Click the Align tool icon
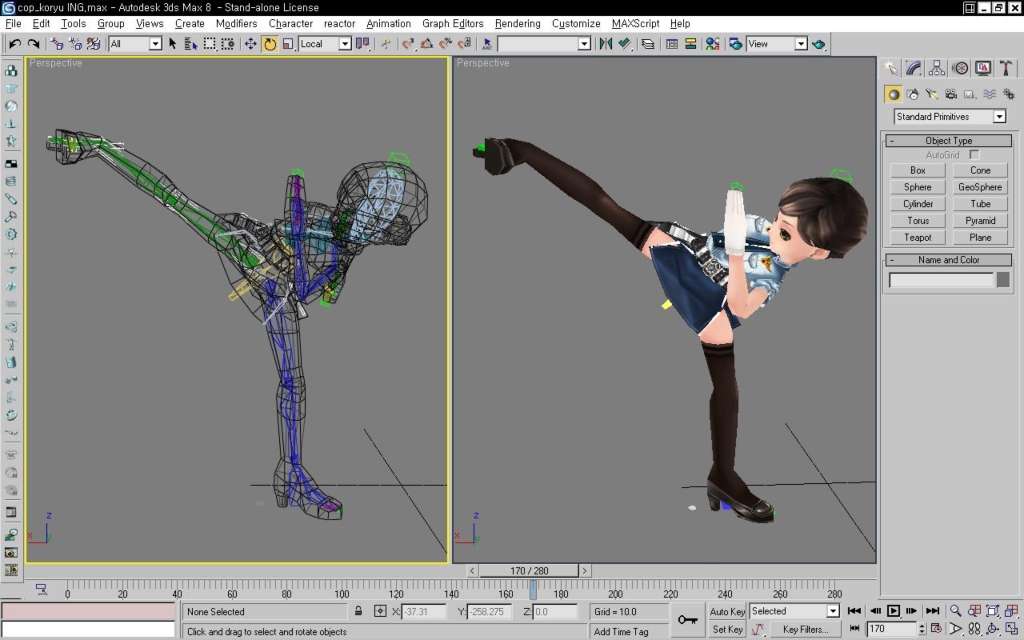 click(624, 44)
